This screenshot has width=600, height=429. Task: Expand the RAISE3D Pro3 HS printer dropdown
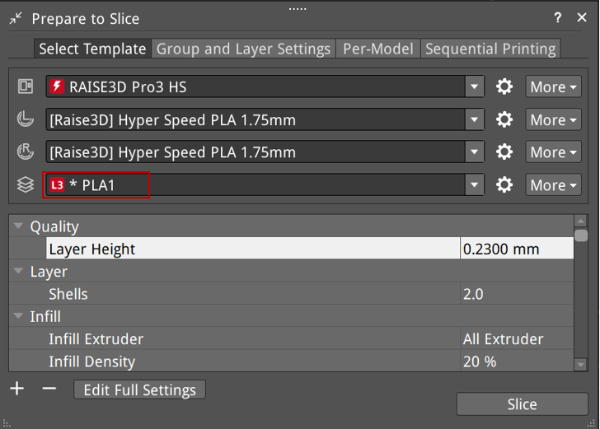[475, 87]
